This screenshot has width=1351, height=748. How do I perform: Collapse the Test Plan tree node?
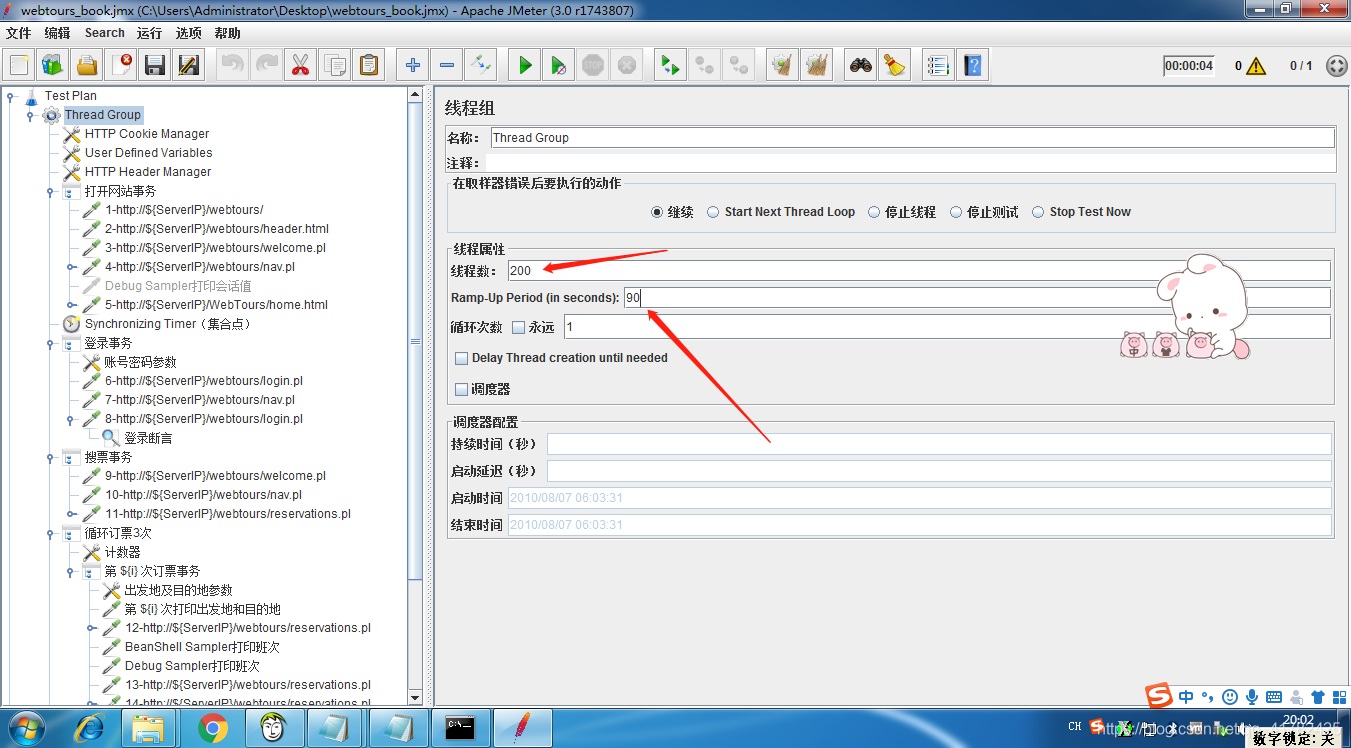click(10, 96)
